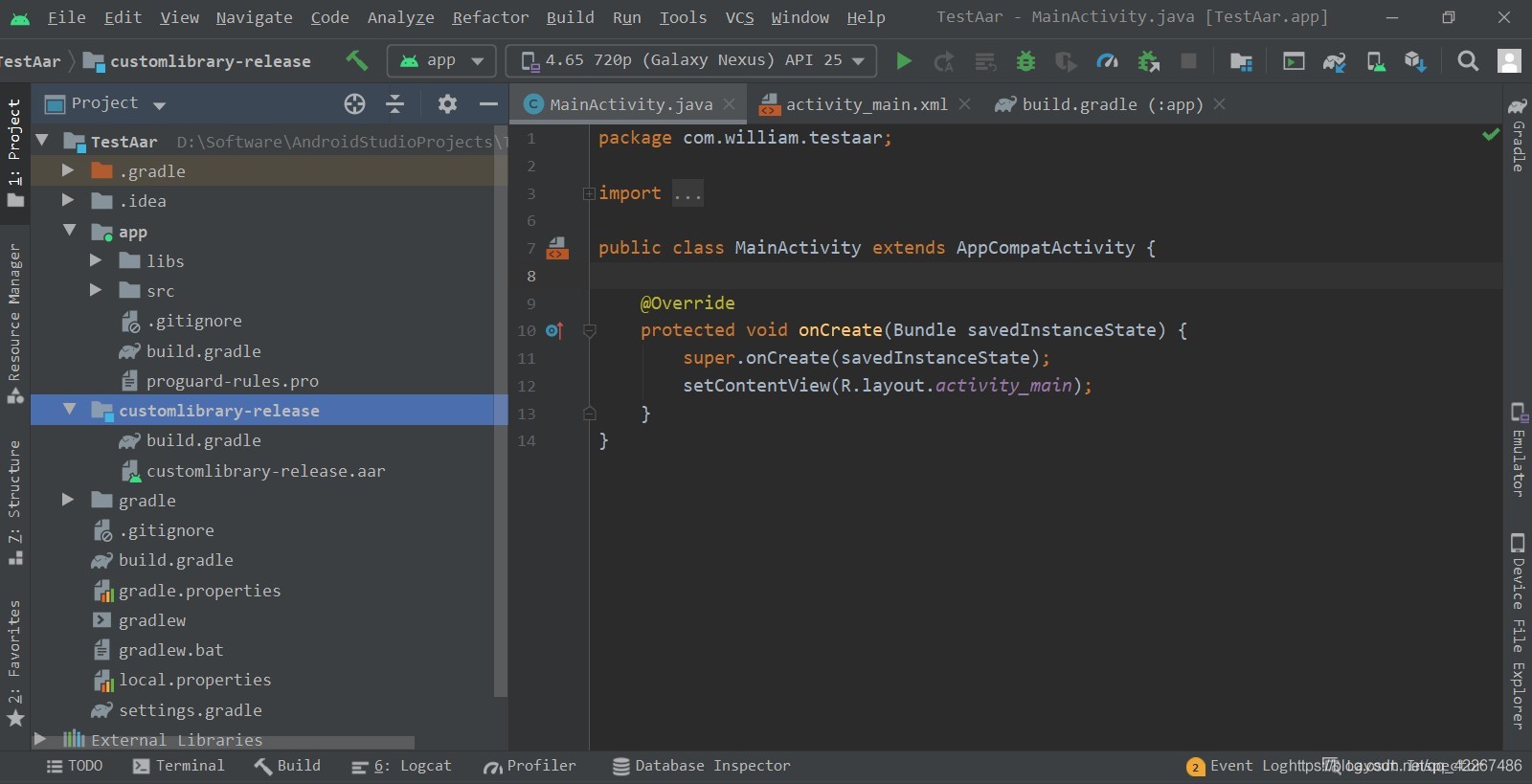Screen dimensions: 1532x784
Task: Sync Project with Gradle Files icon
Action: (x=1334, y=61)
